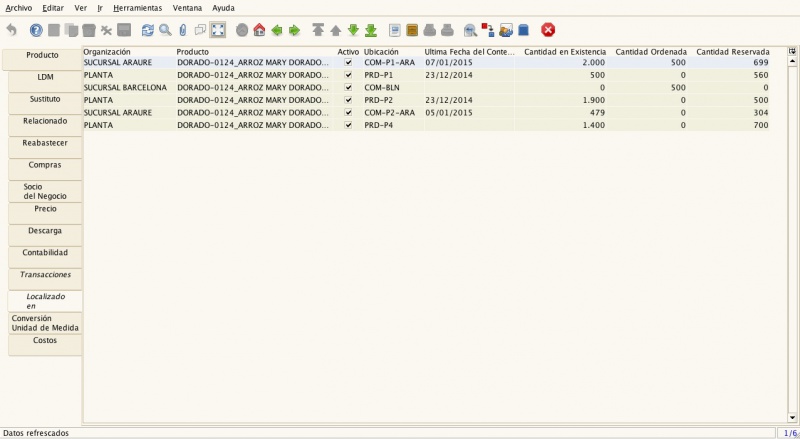Select the Socio del Negocio tab
The height and width of the screenshot is (439, 800).
(45, 191)
